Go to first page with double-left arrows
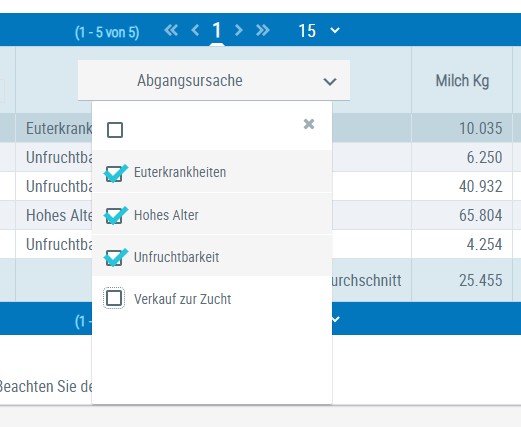The height and width of the screenshot is (427, 521). pos(171,30)
